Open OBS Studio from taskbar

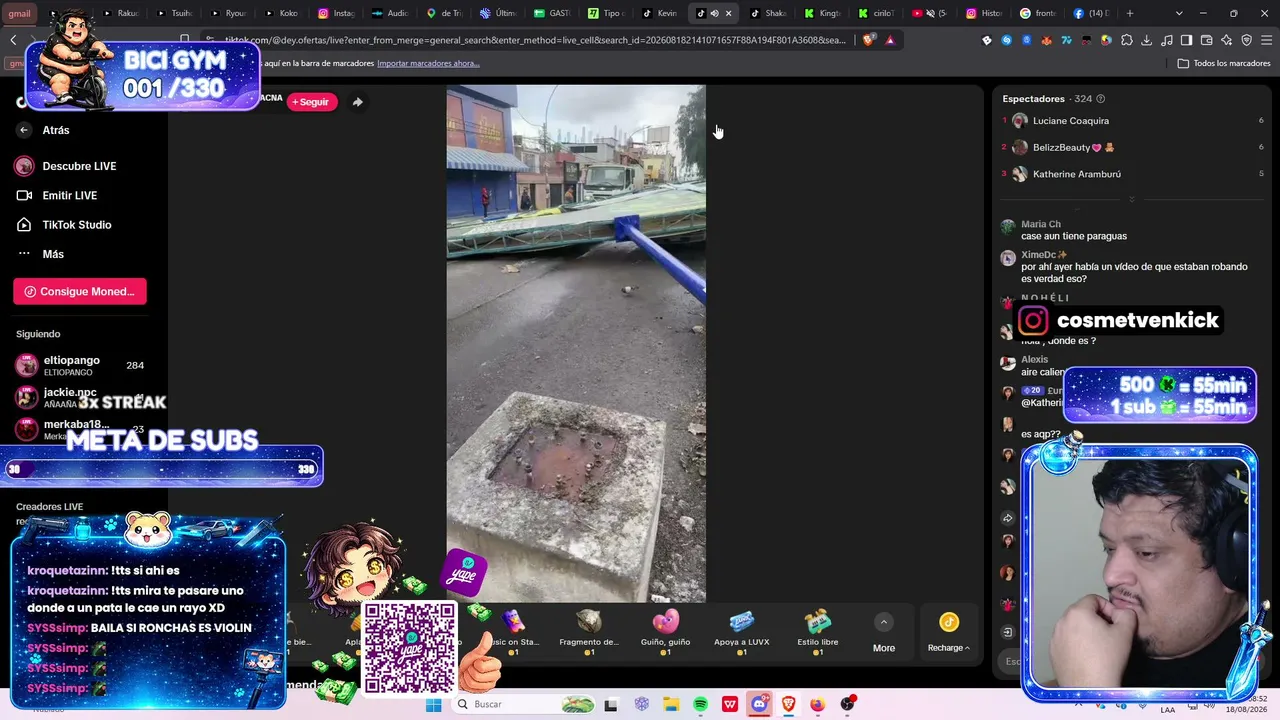(847, 704)
